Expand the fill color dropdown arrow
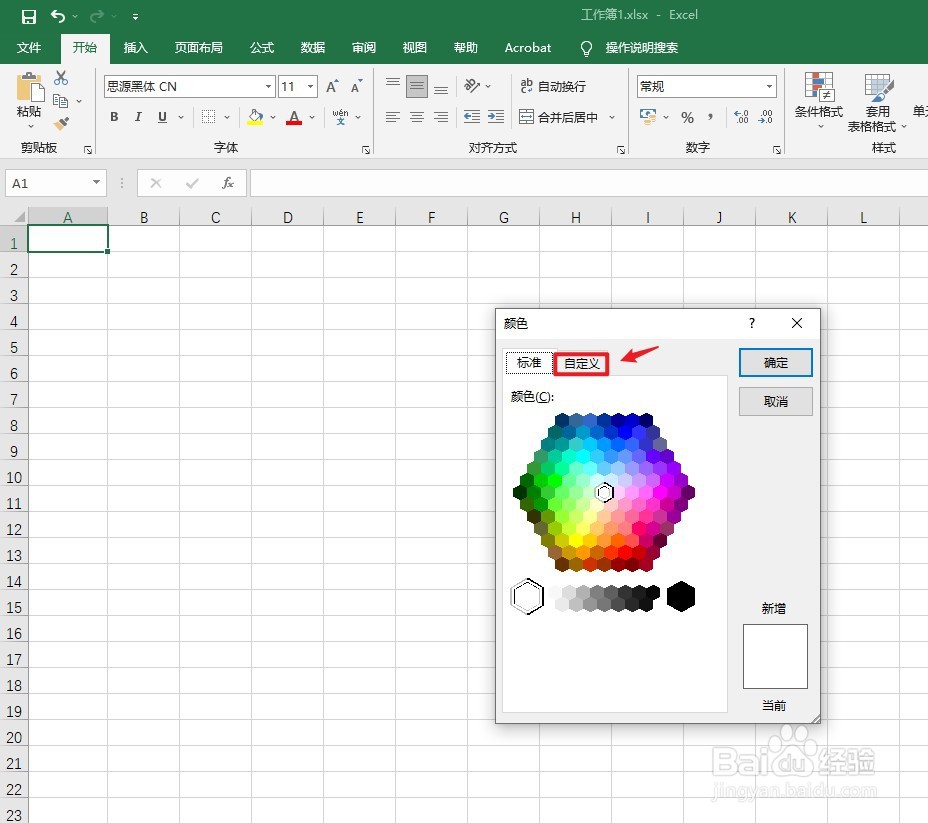 pyautogui.click(x=273, y=117)
